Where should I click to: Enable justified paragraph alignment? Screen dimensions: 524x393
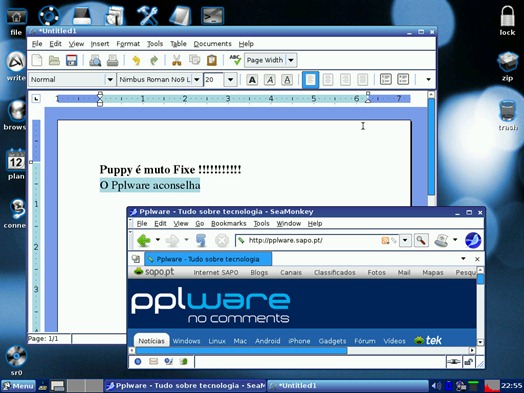(363, 80)
